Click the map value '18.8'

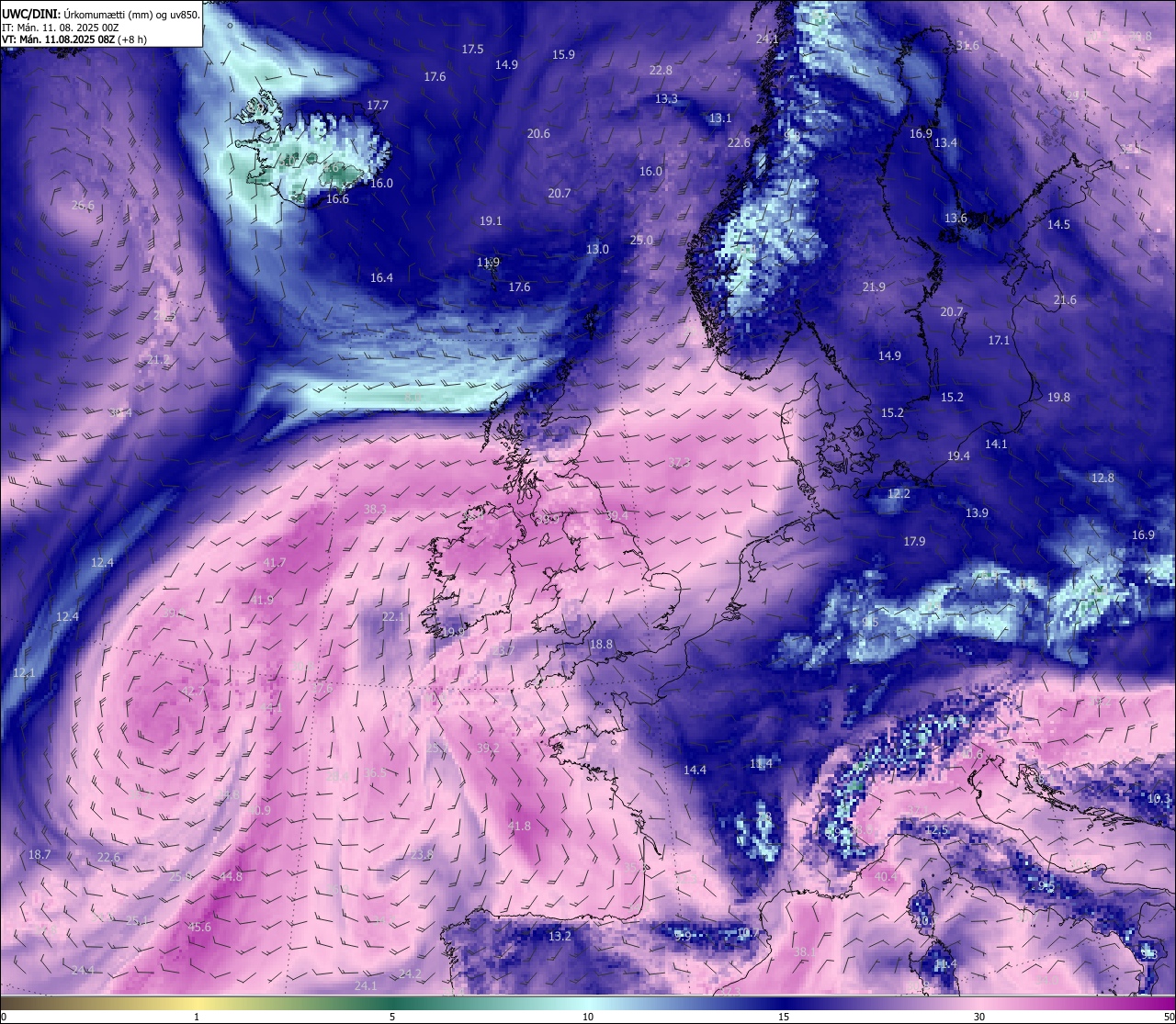click(x=601, y=645)
